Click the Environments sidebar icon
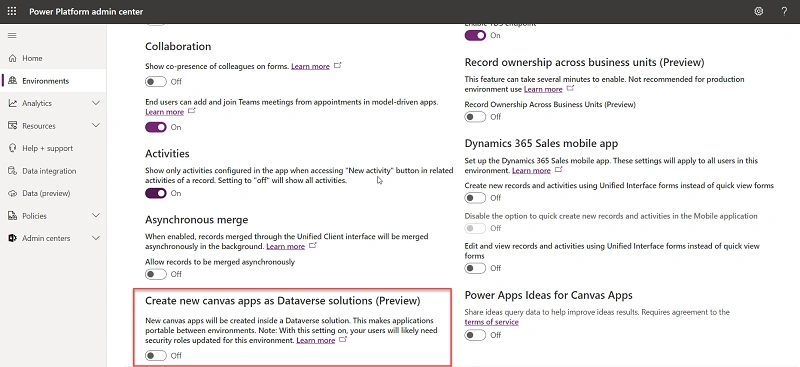The image size is (800, 367). [13, 81]
